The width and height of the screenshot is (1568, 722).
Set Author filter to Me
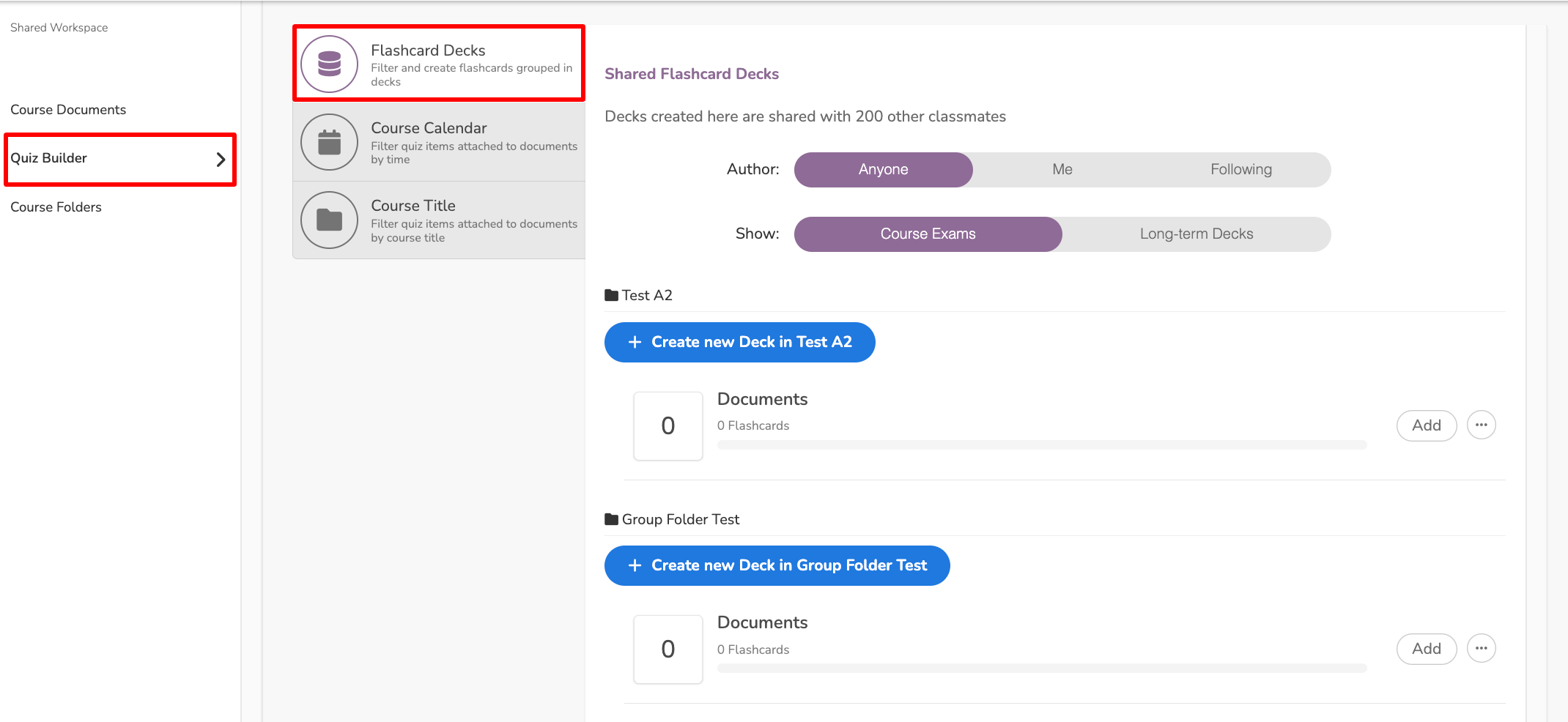click(1062, 170)
